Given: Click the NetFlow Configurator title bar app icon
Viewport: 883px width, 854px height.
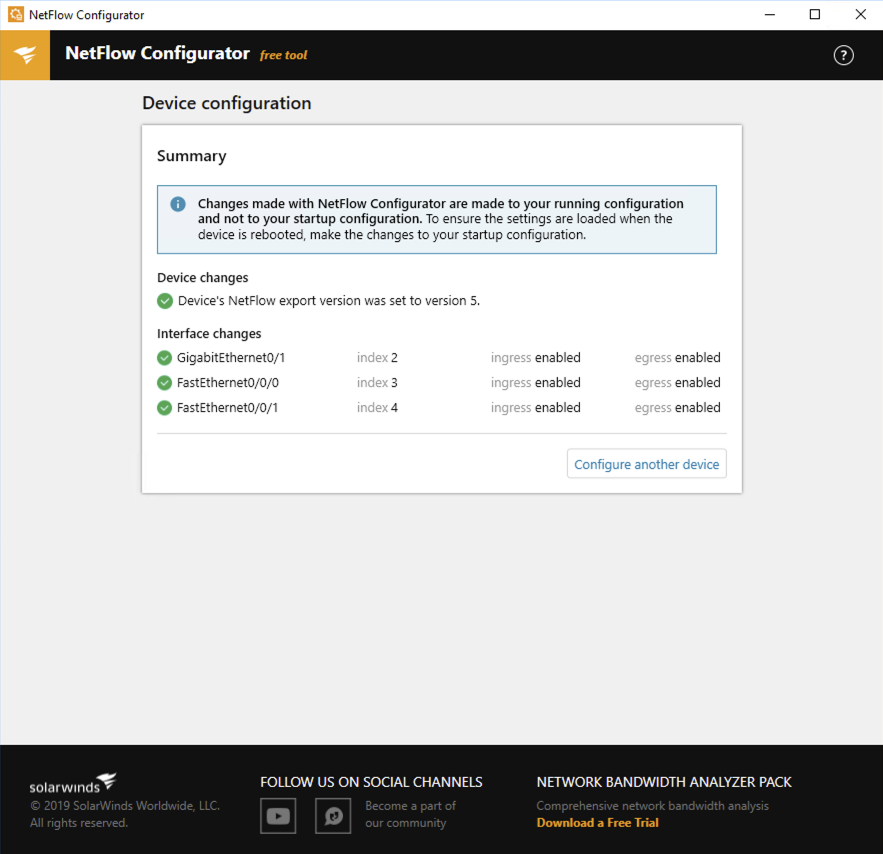Looking at the screenshot, I should coord(16,15).
